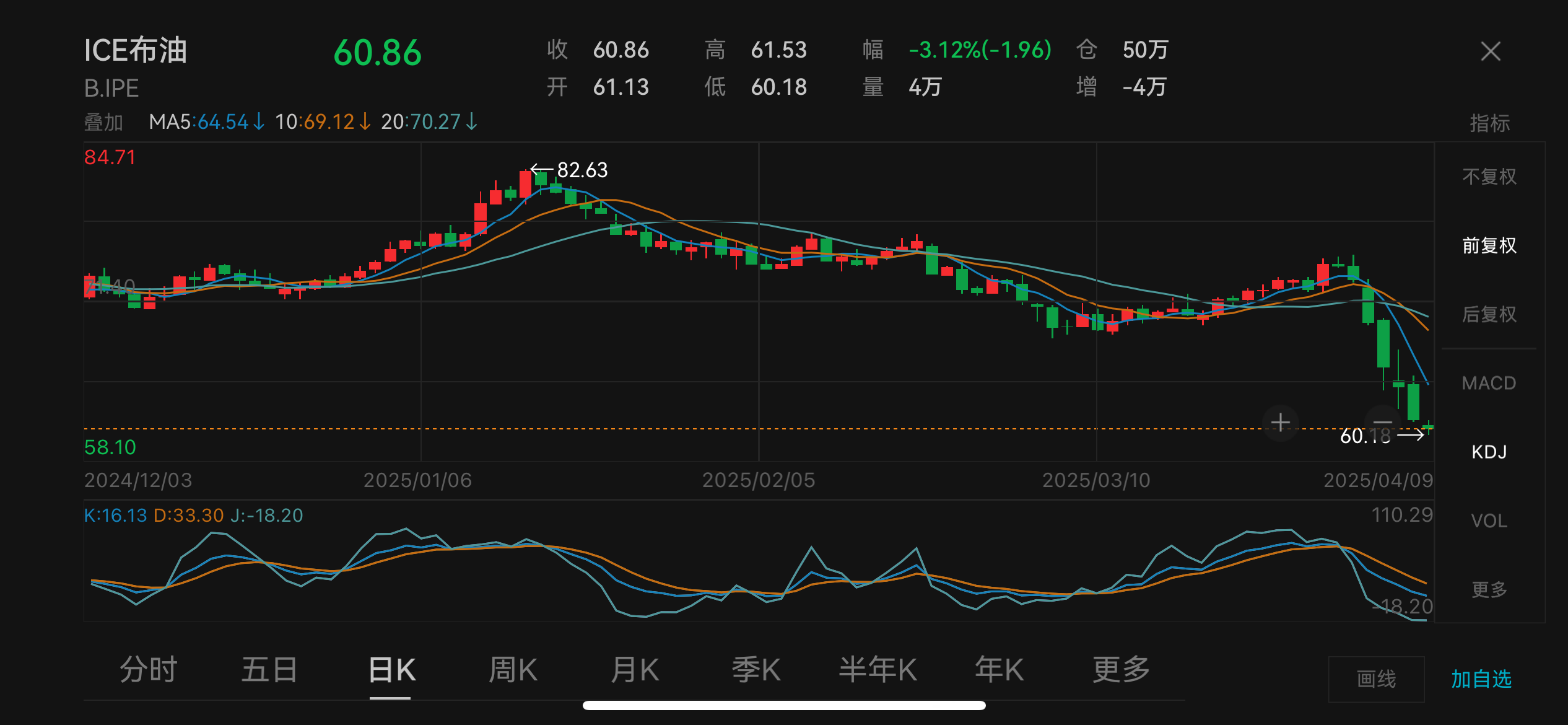
Task: Click 加自选 to add to watchlist
Action: click(x=1481, y=680)
